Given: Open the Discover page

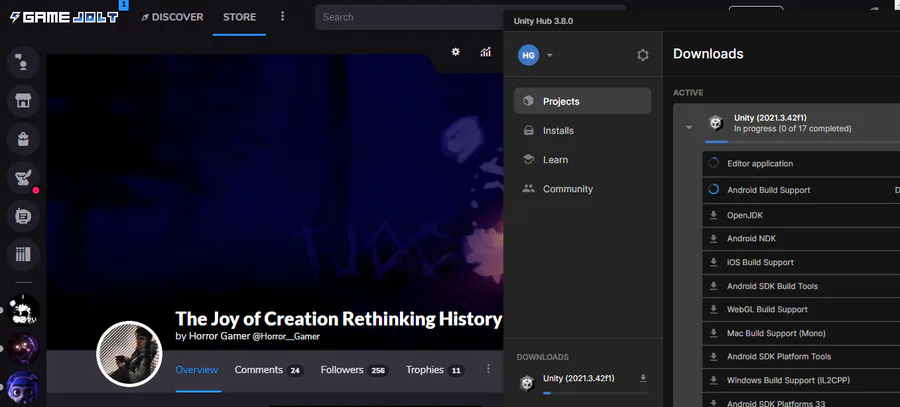Looking at the screenshot, I should (x=172, y=17).
